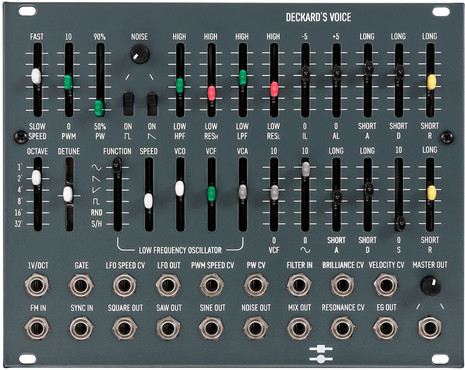Click the white LFO VCO amount slider
The height and width of the screenshot is (370, 465).
pyautogui.click(x=179, y=188)
